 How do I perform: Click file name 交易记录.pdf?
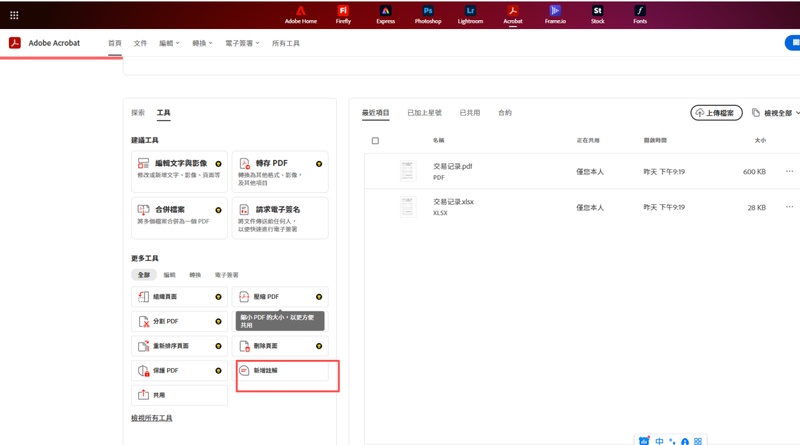coord(453,166)
